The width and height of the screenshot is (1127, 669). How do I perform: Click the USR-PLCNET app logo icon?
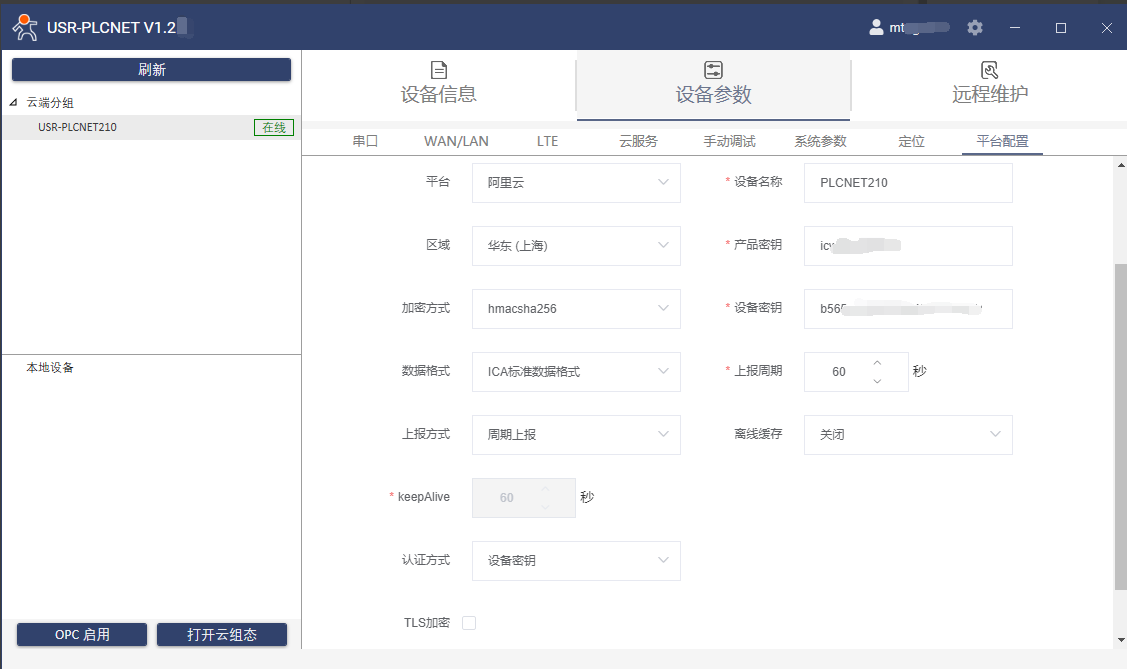(25, 28)
